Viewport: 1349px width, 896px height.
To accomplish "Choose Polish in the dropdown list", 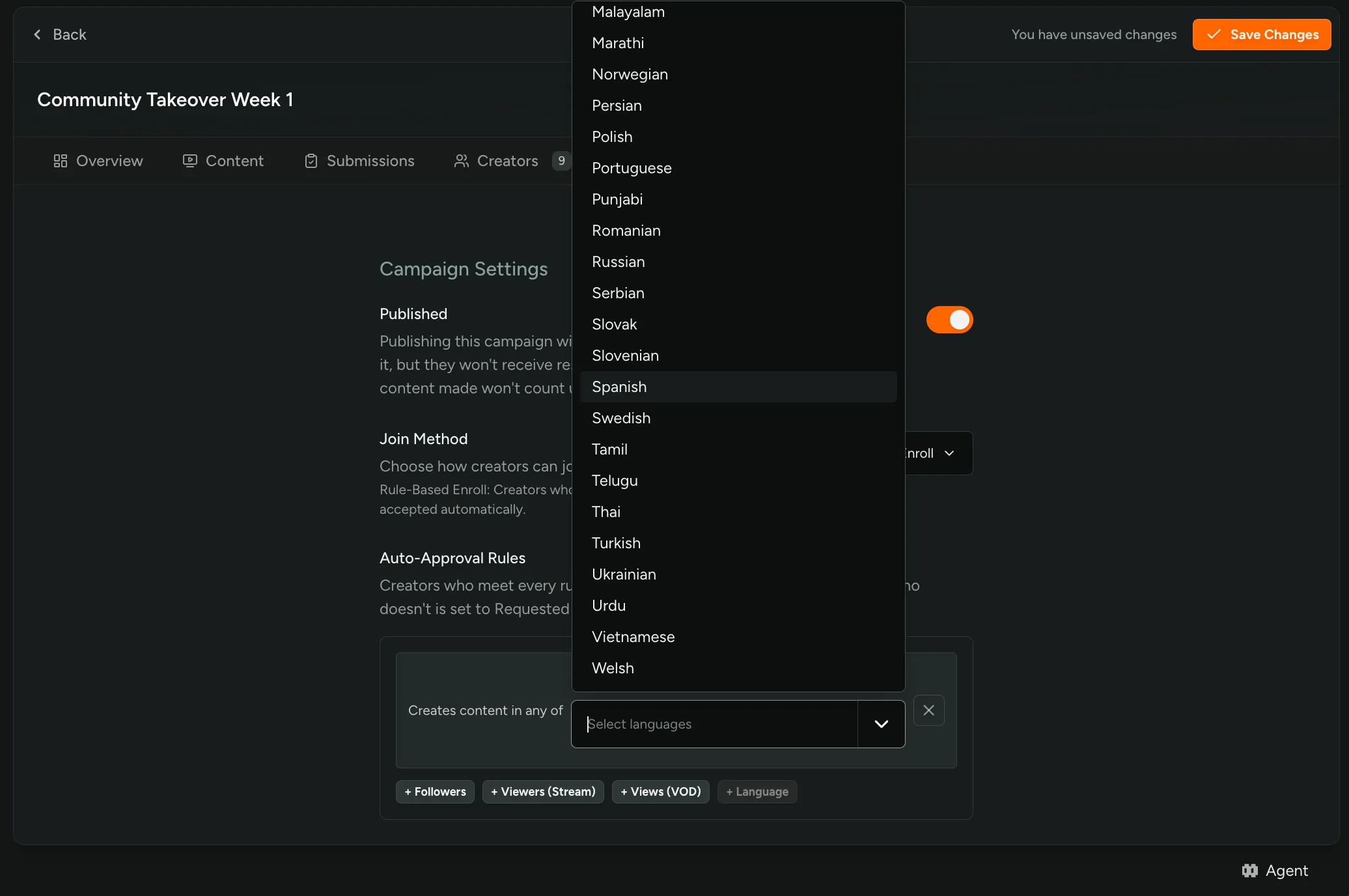I will point(738,137).
